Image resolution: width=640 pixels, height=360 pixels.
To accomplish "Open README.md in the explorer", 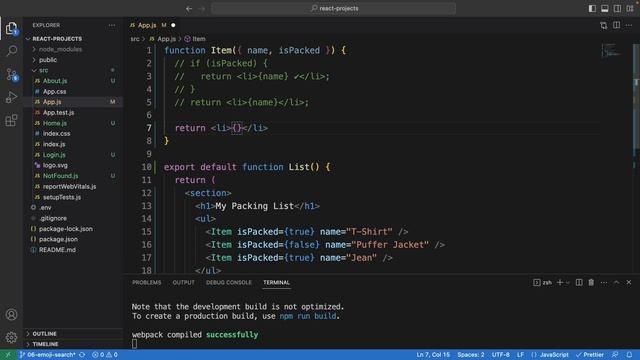I will [57, 250].
